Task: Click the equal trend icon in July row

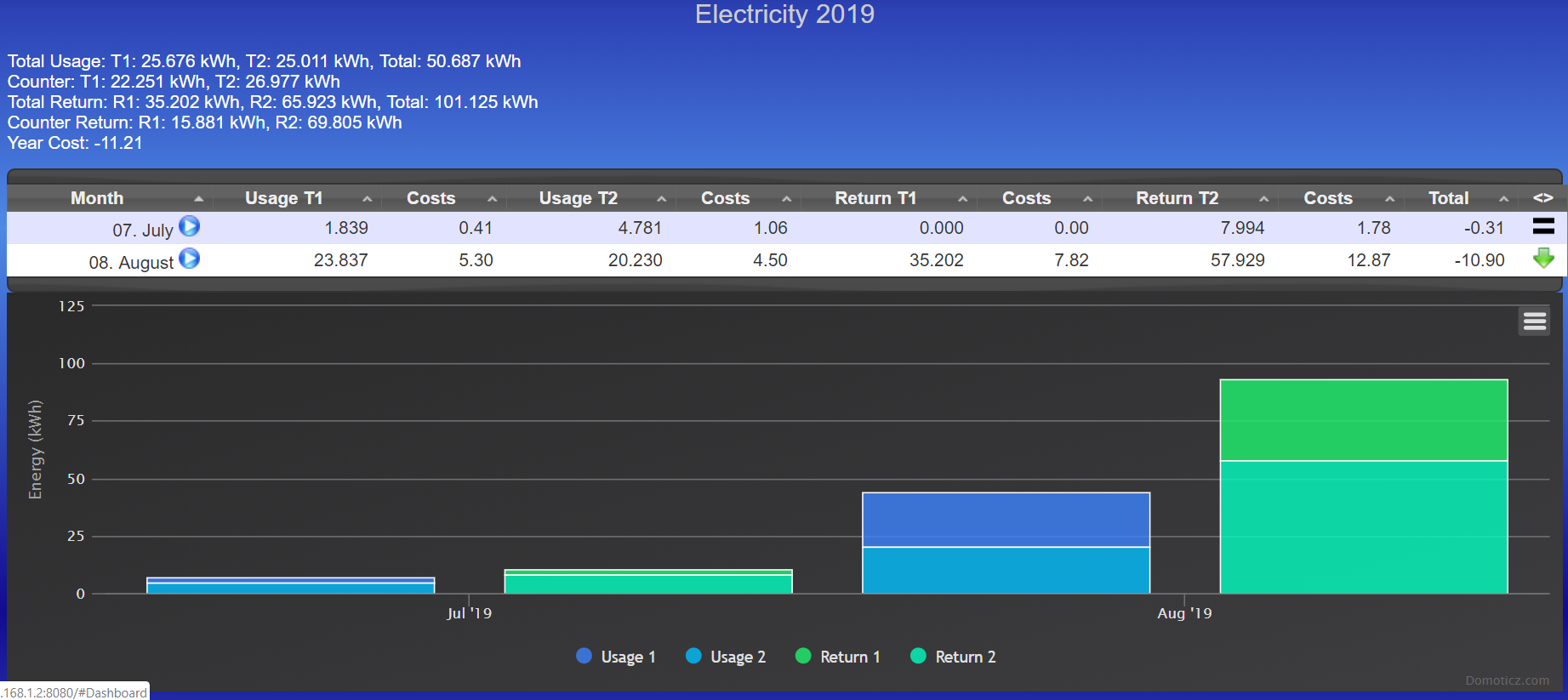Action: click(1543, 226)
